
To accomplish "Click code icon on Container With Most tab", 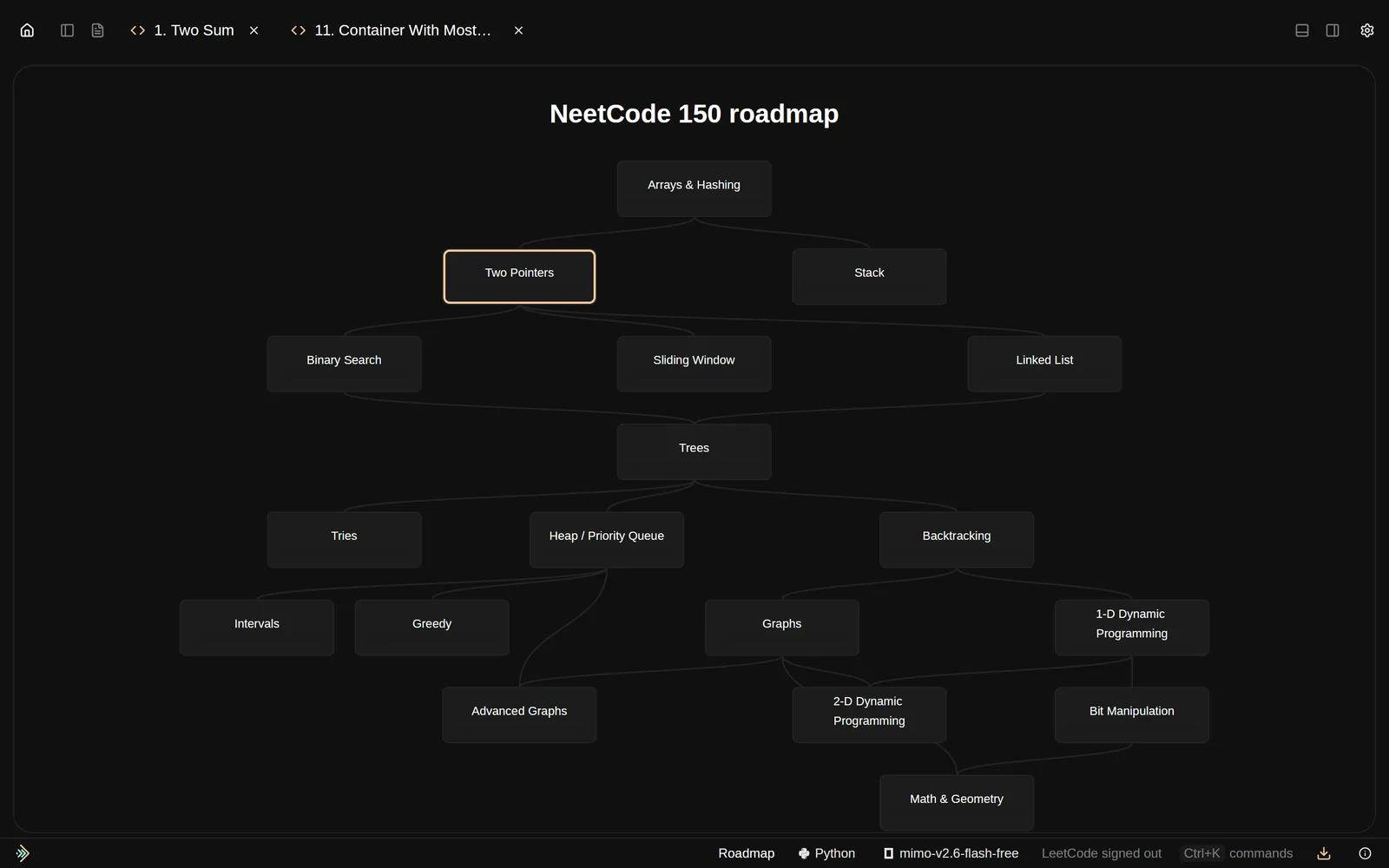I will 299,30.
